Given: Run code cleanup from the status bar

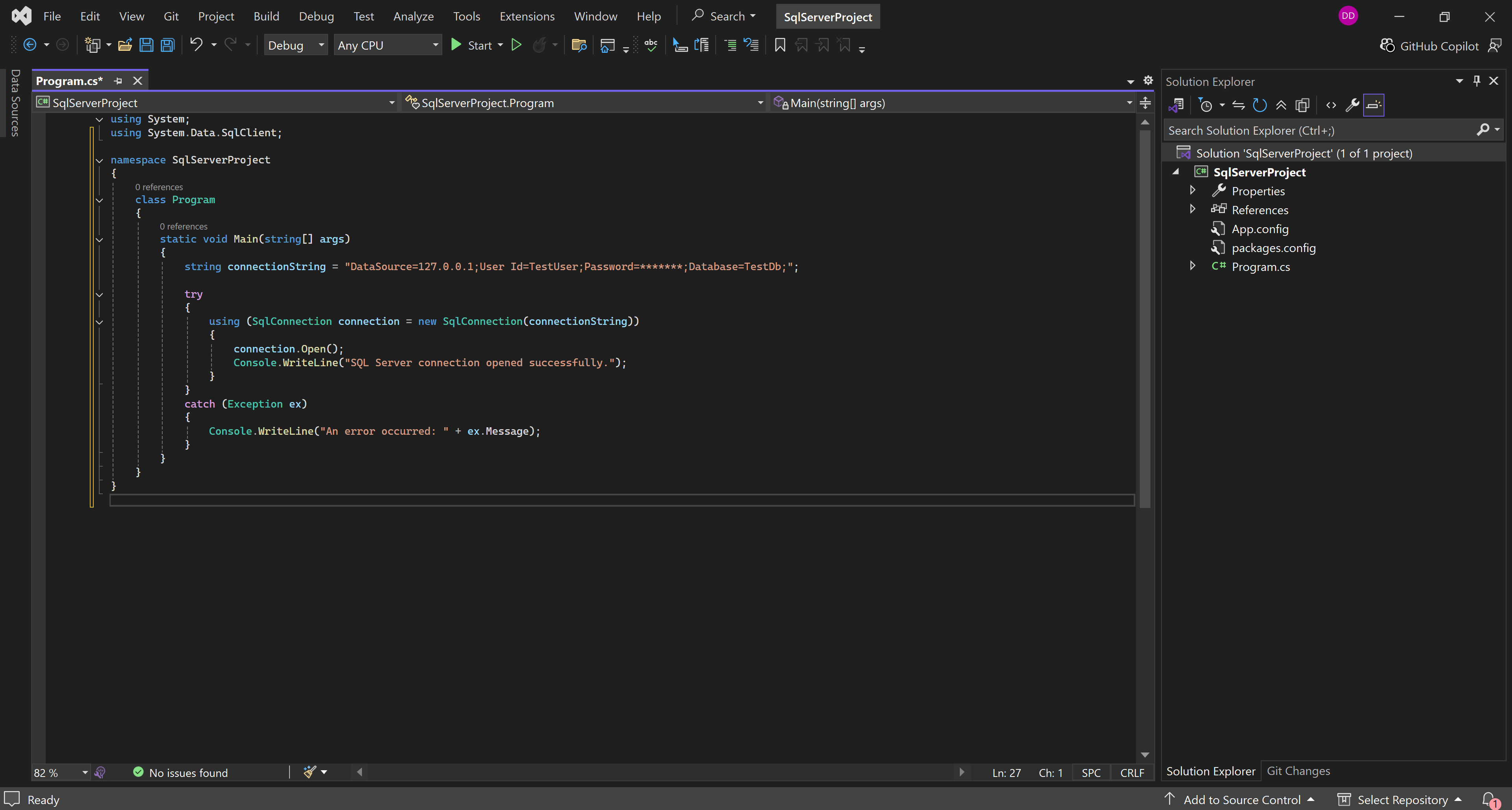Looking at the screenshot, I should click(x=309, y=773).
